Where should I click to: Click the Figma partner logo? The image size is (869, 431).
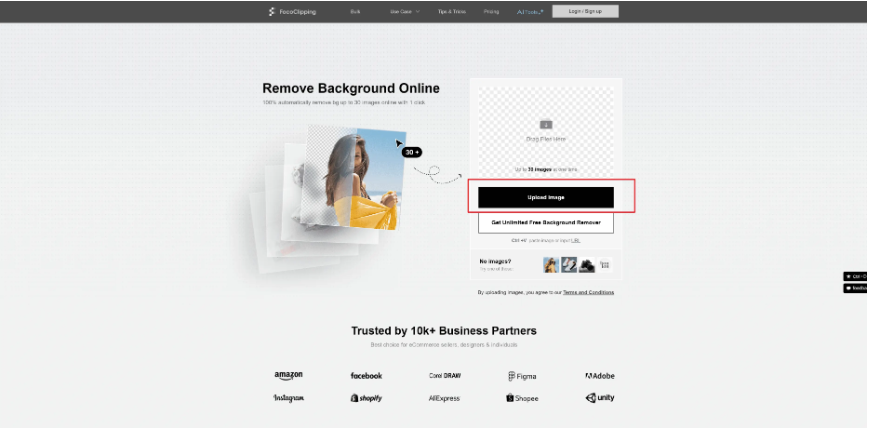[x=522, y=376]
